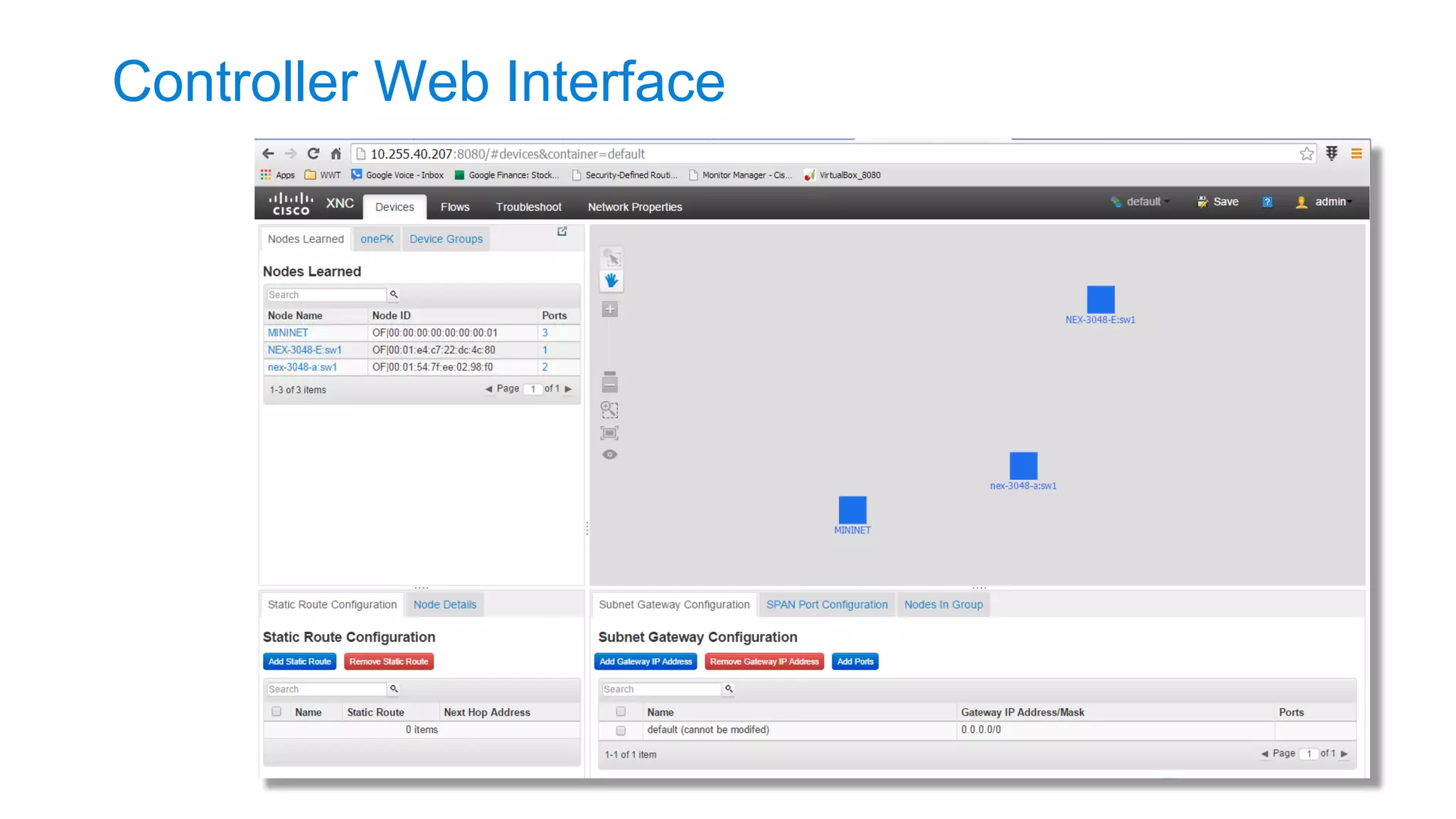The height and width of the screenshot is (819, 1456).
Task: Select the NEX-3048-E:sw1 node in topology
Action: [x=1101, y=299]
